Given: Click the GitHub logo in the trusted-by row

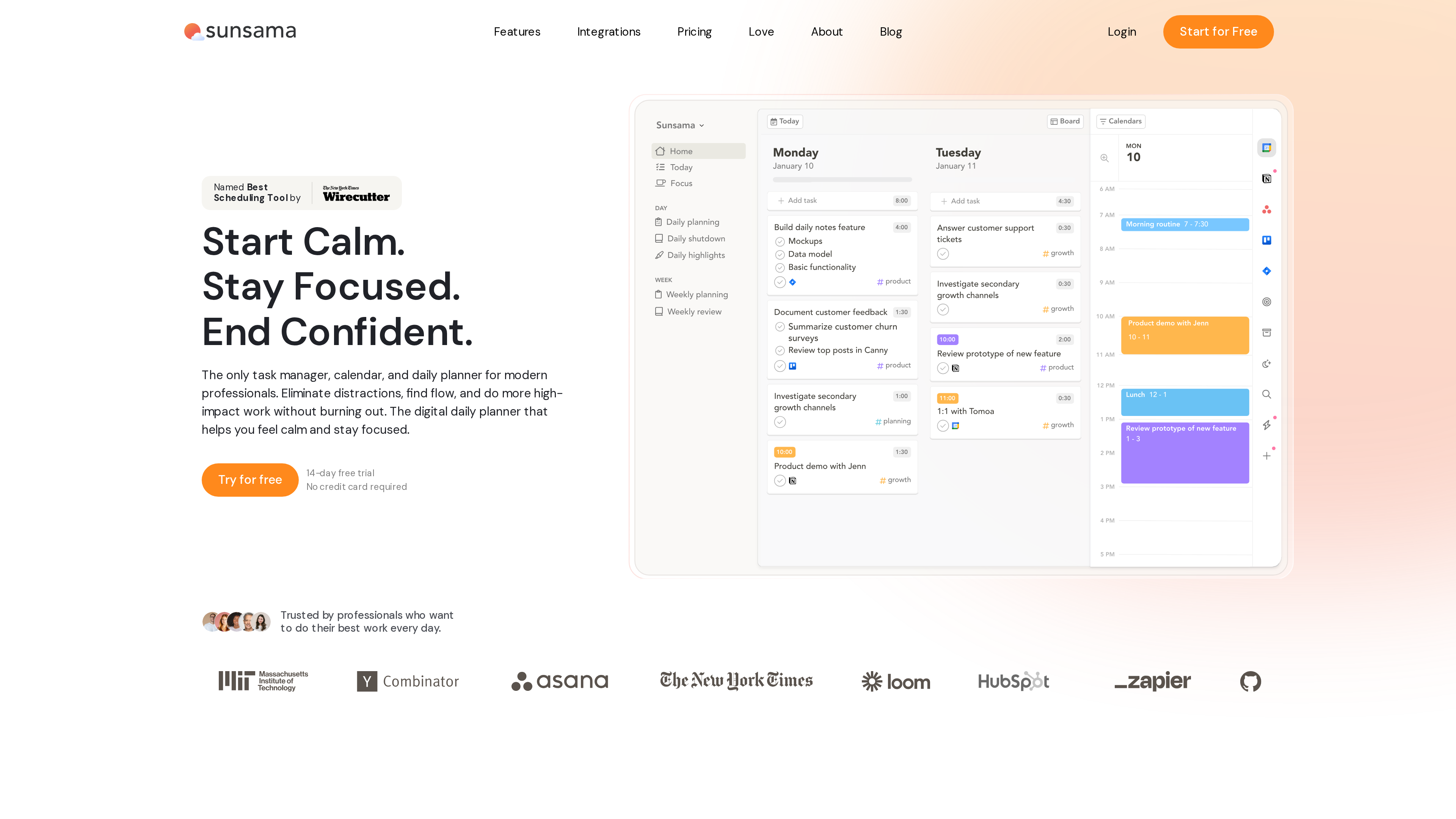Looking at the screenshot, I should (x=1250, y=681).
